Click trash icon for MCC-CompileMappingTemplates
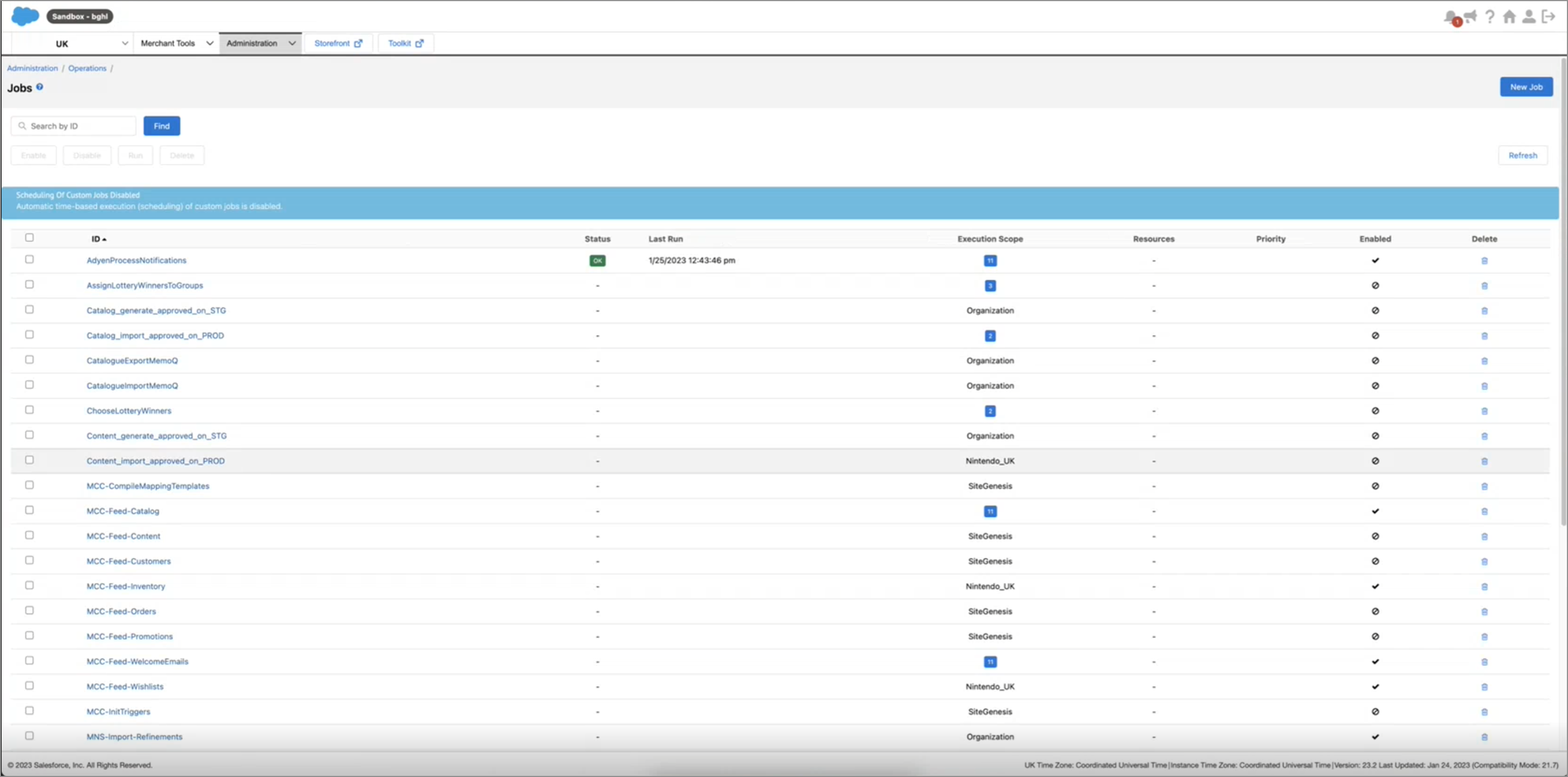The height and width of the screenshot is (777, 1568). (1485, 486)
